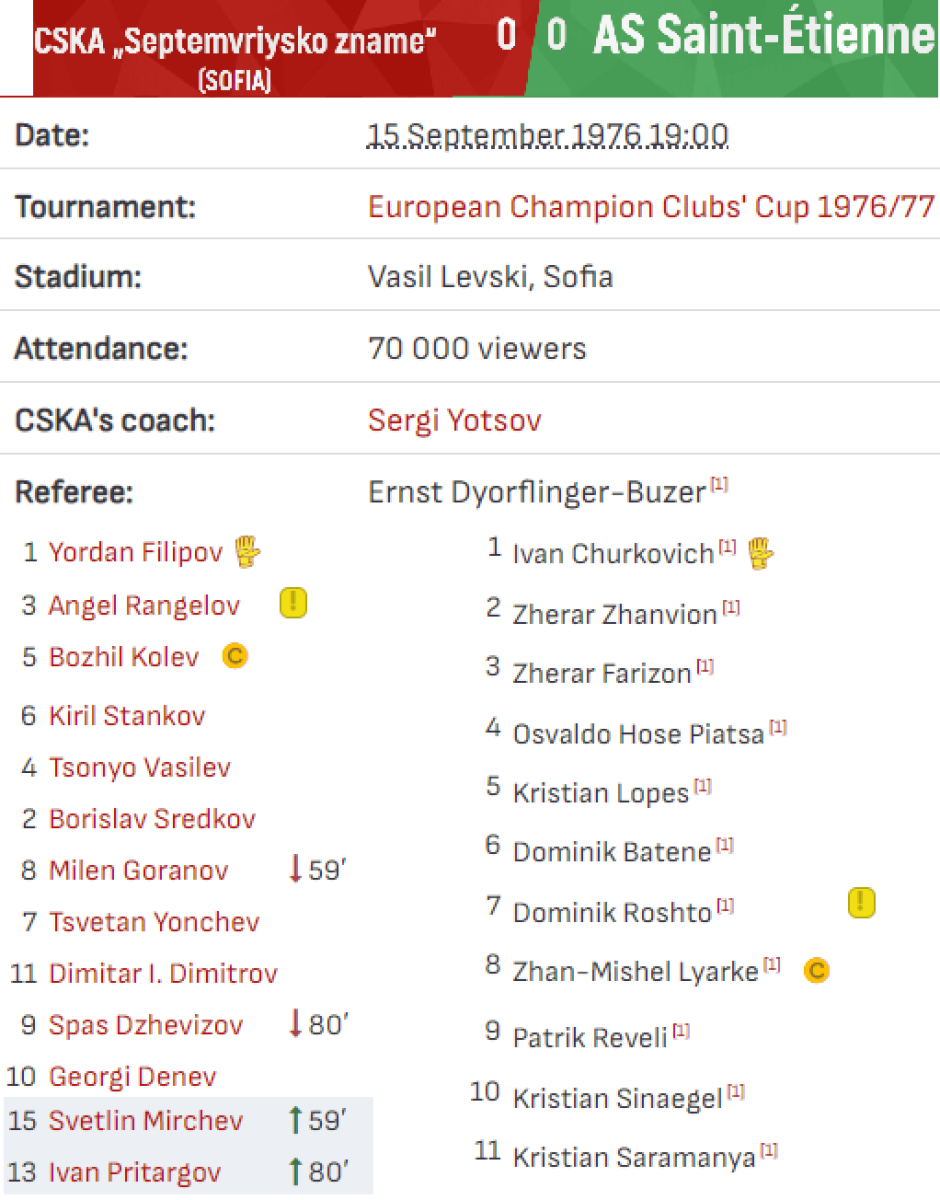The width and height of the screenshot is (940, 1200).
Task: Click the match date 15 September 1976
Action: tap(548, 135)
